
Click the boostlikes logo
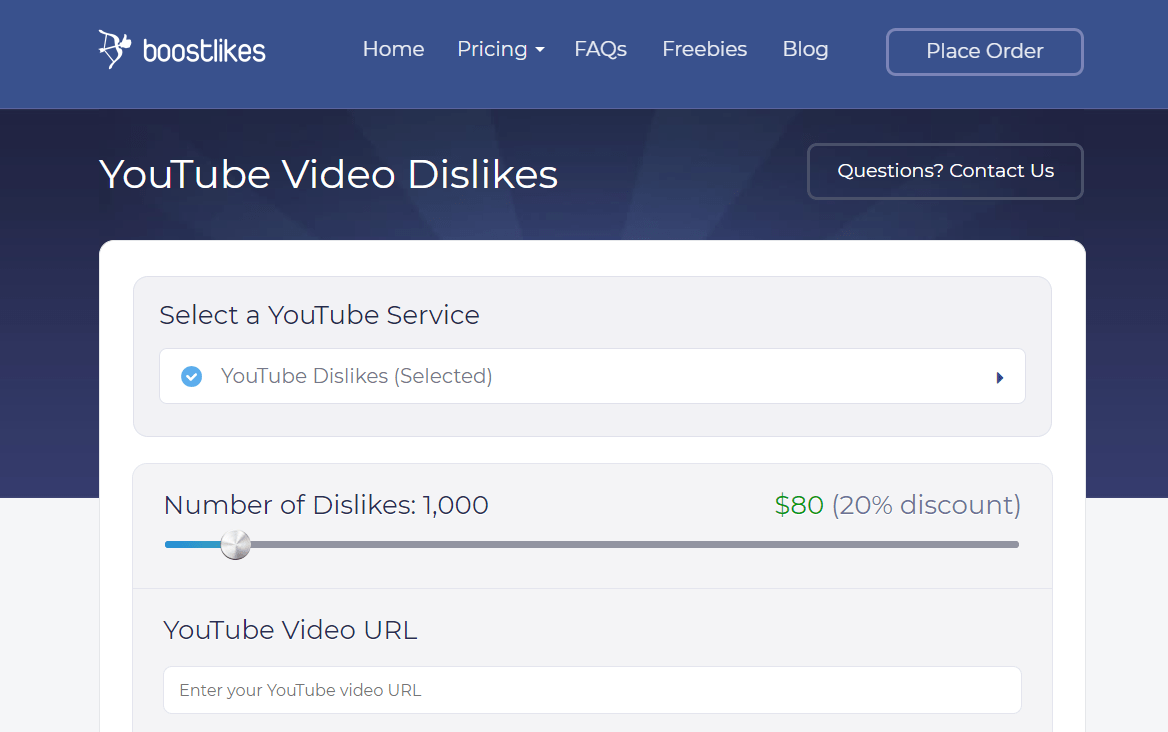[182, 50]
